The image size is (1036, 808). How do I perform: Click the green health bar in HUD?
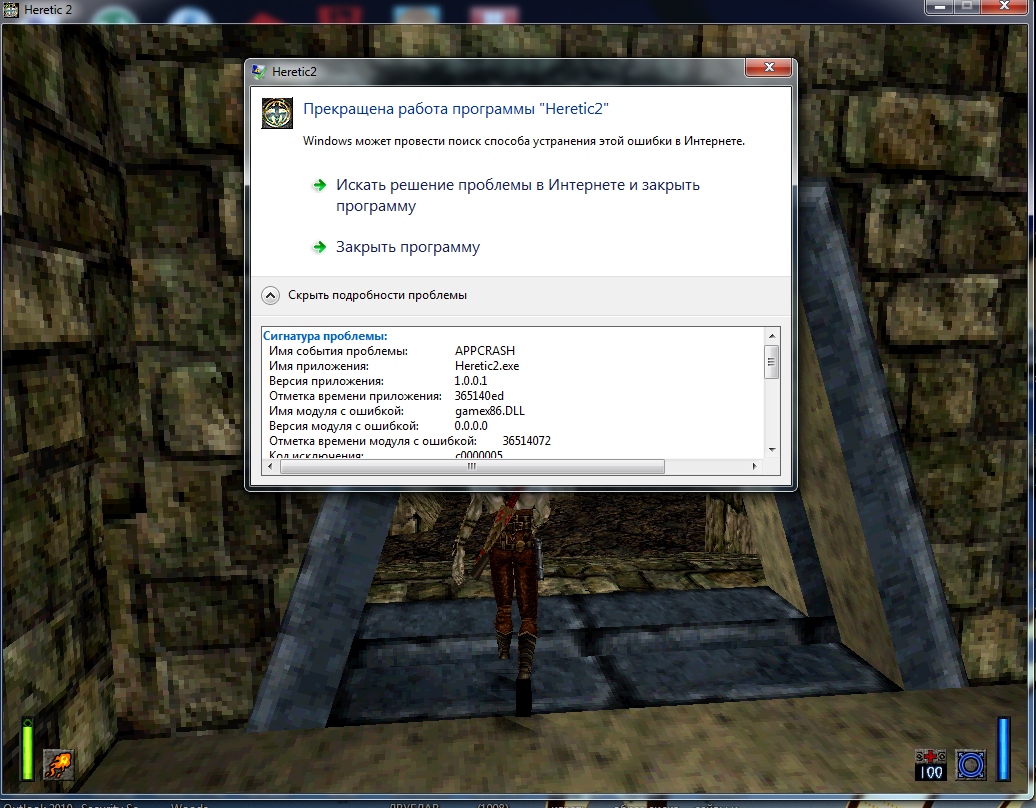pos(28,749)
